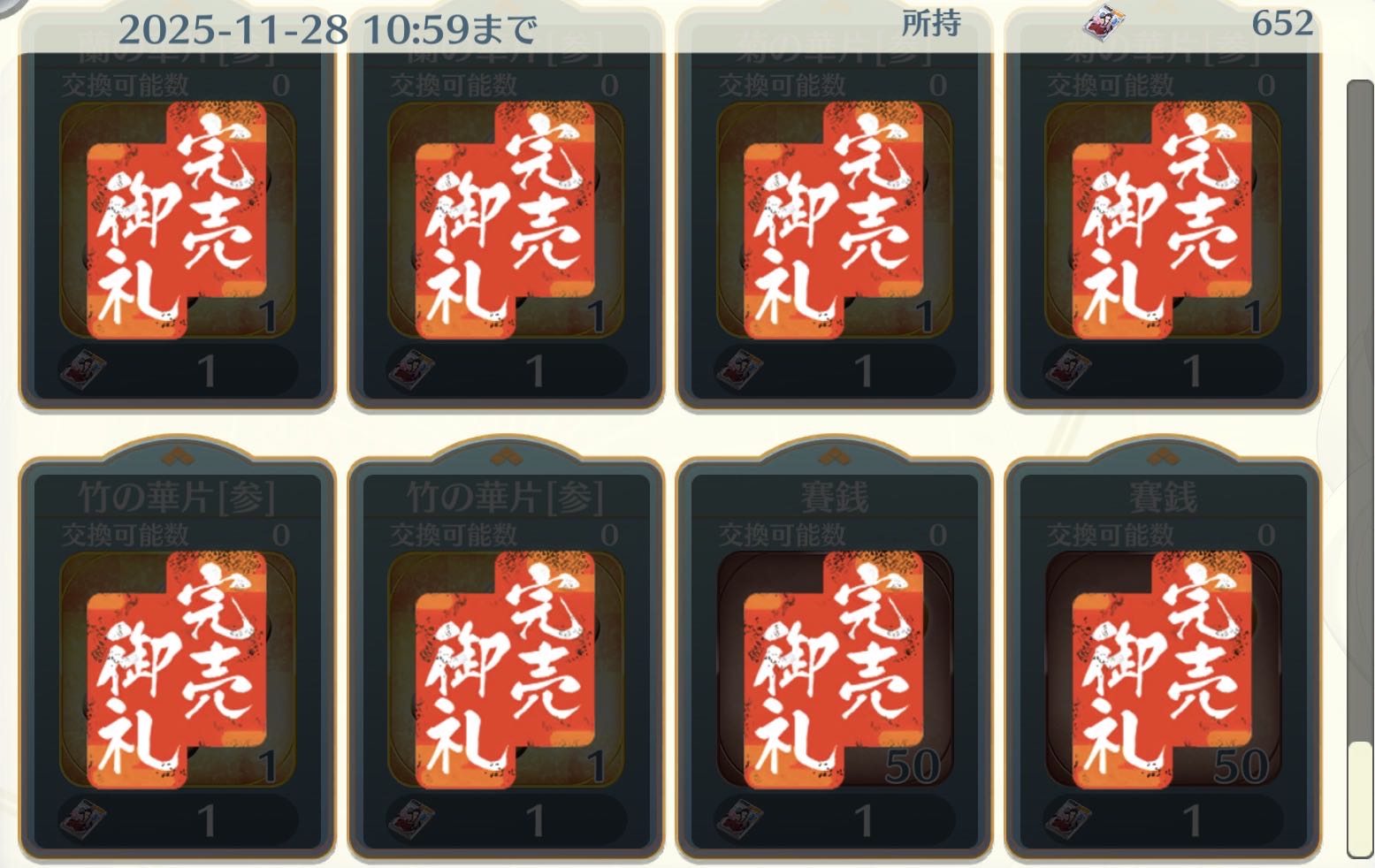The height and width of the screenshot is (868, 1375).
Task: Click currency icon on last 賽銭 card
Action: 1068,820
